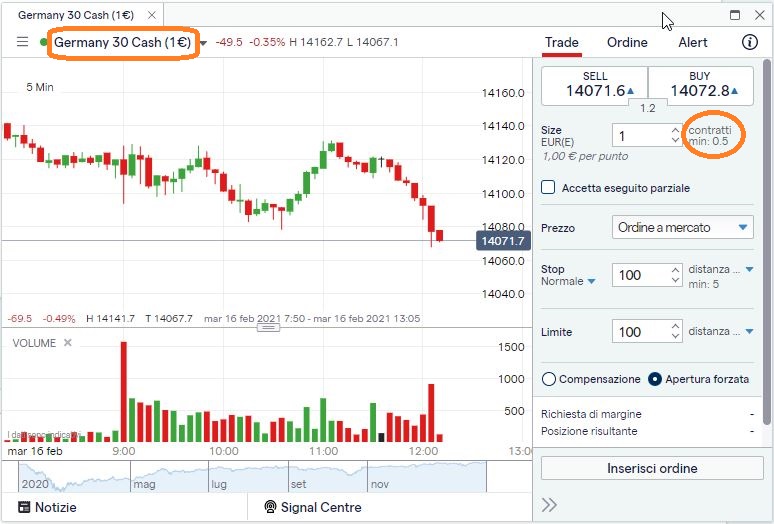Click the chart and volume divider handle
Viewport: 774px width, 524px height.
coord(267,327)
